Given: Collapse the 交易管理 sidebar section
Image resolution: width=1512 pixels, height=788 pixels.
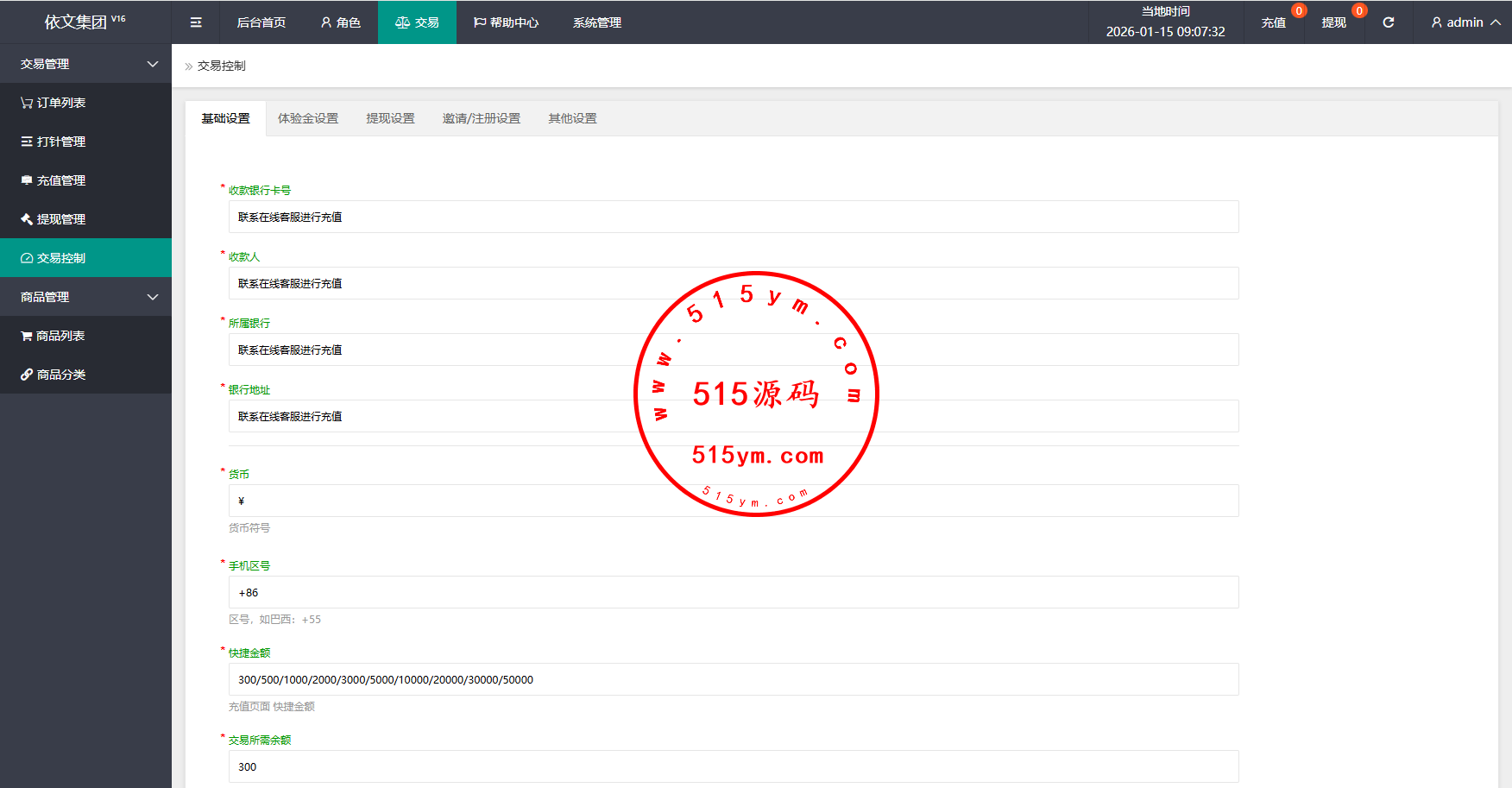Looking at the screenshot, I should pyautogui.click(x=86, y=64).
